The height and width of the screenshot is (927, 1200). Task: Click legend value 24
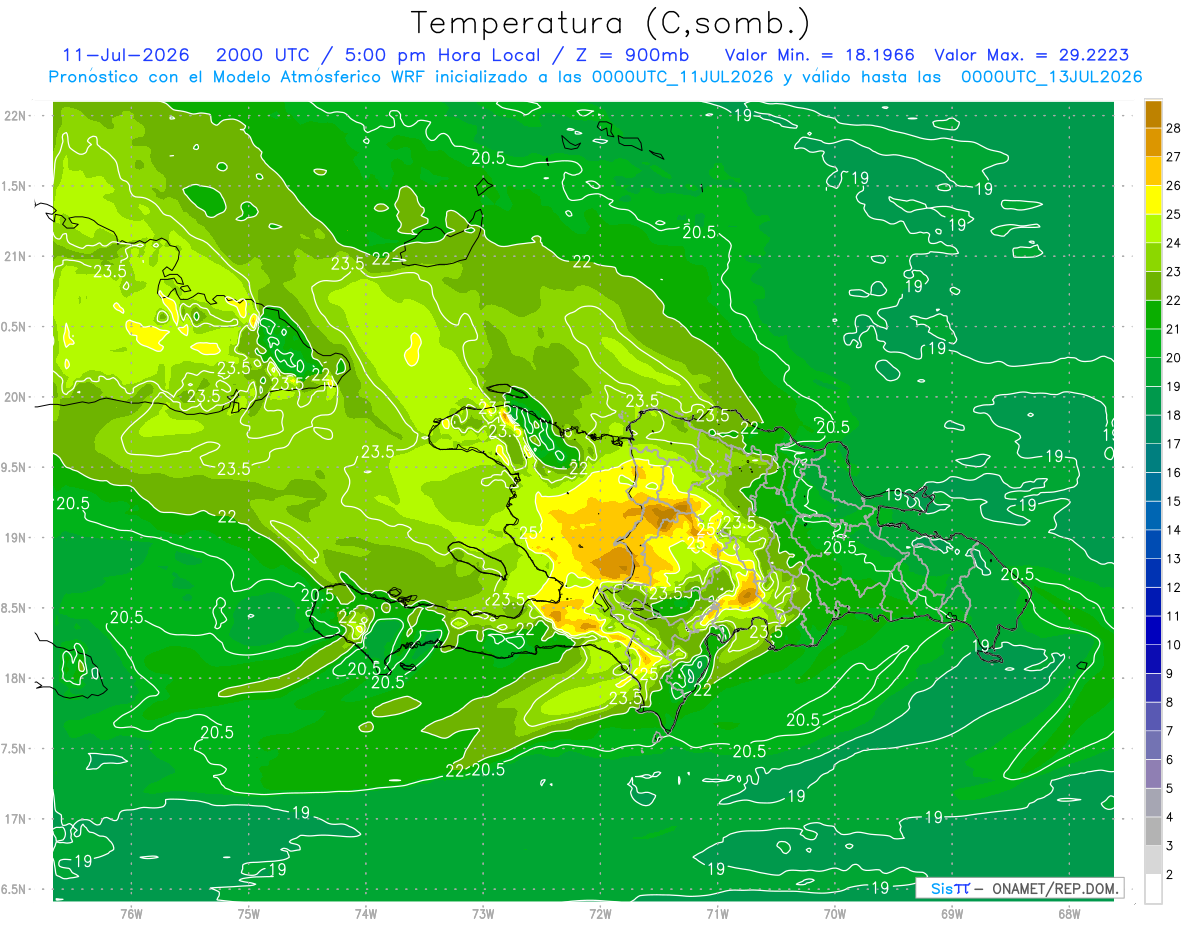pos(1174,243)
